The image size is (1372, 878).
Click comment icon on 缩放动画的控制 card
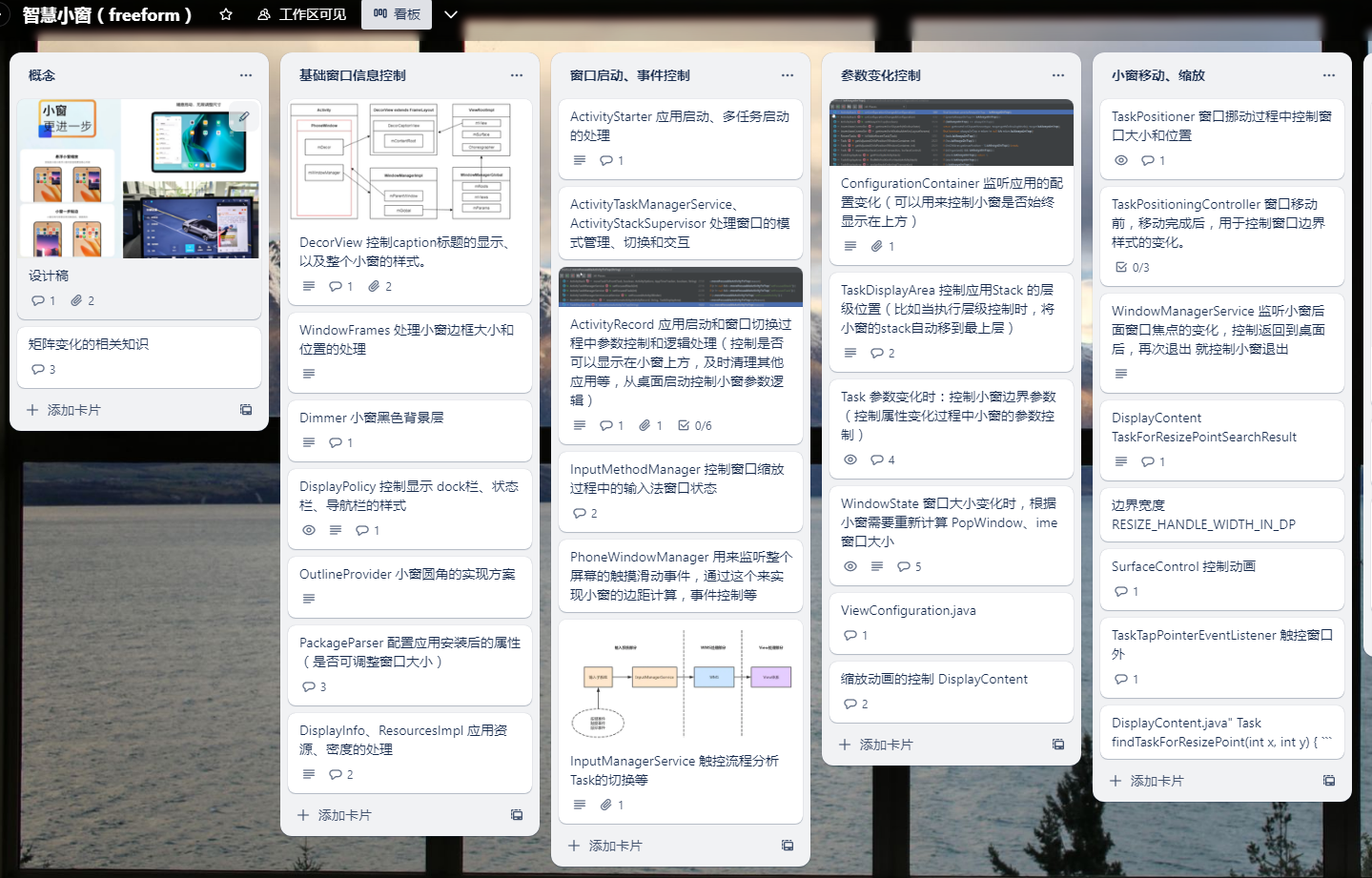(x=850, y=704)
